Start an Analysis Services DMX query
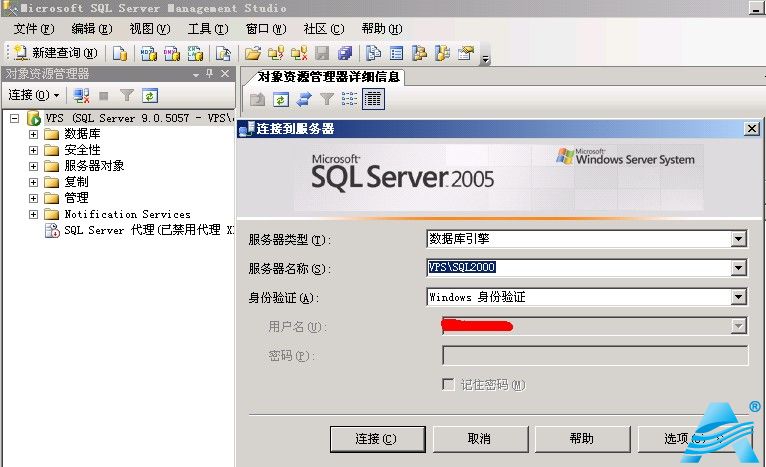Screen dimensions: 766x467 (171, 53)
